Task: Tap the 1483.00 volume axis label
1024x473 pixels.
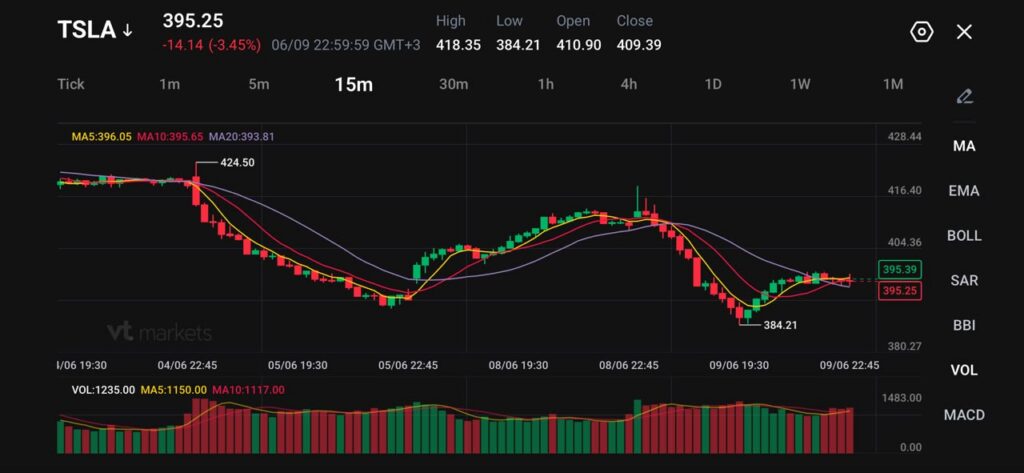Action: pyautogui.click(x=902, y=398)
